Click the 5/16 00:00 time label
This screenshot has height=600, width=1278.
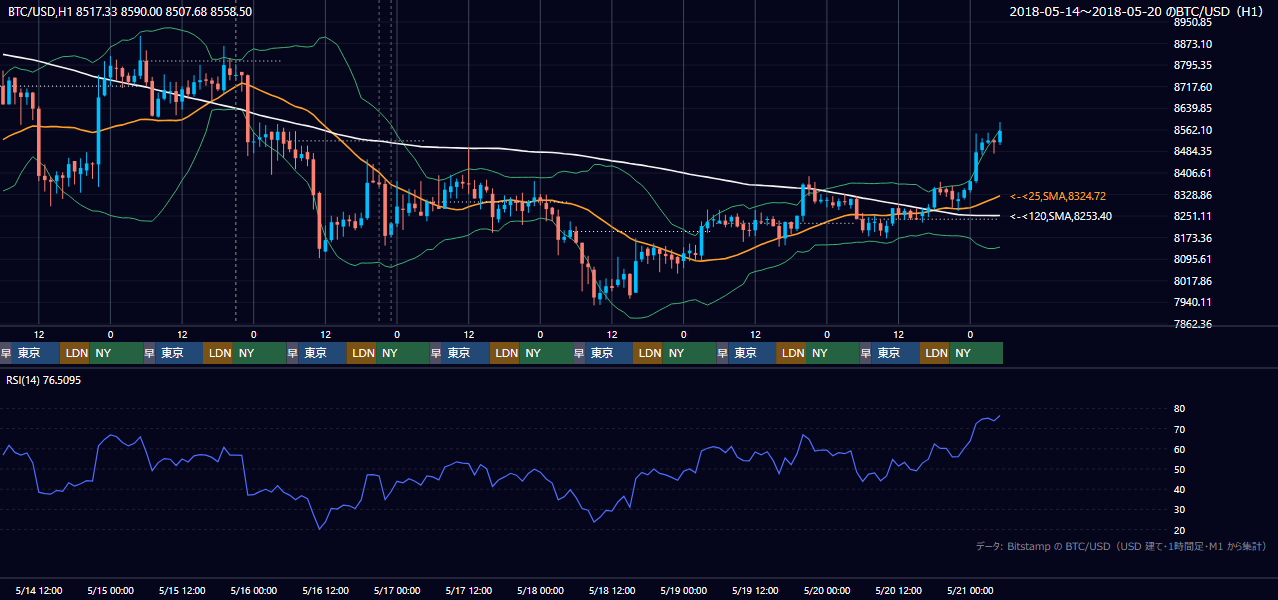pyautogui.click(x=254, y=590)
